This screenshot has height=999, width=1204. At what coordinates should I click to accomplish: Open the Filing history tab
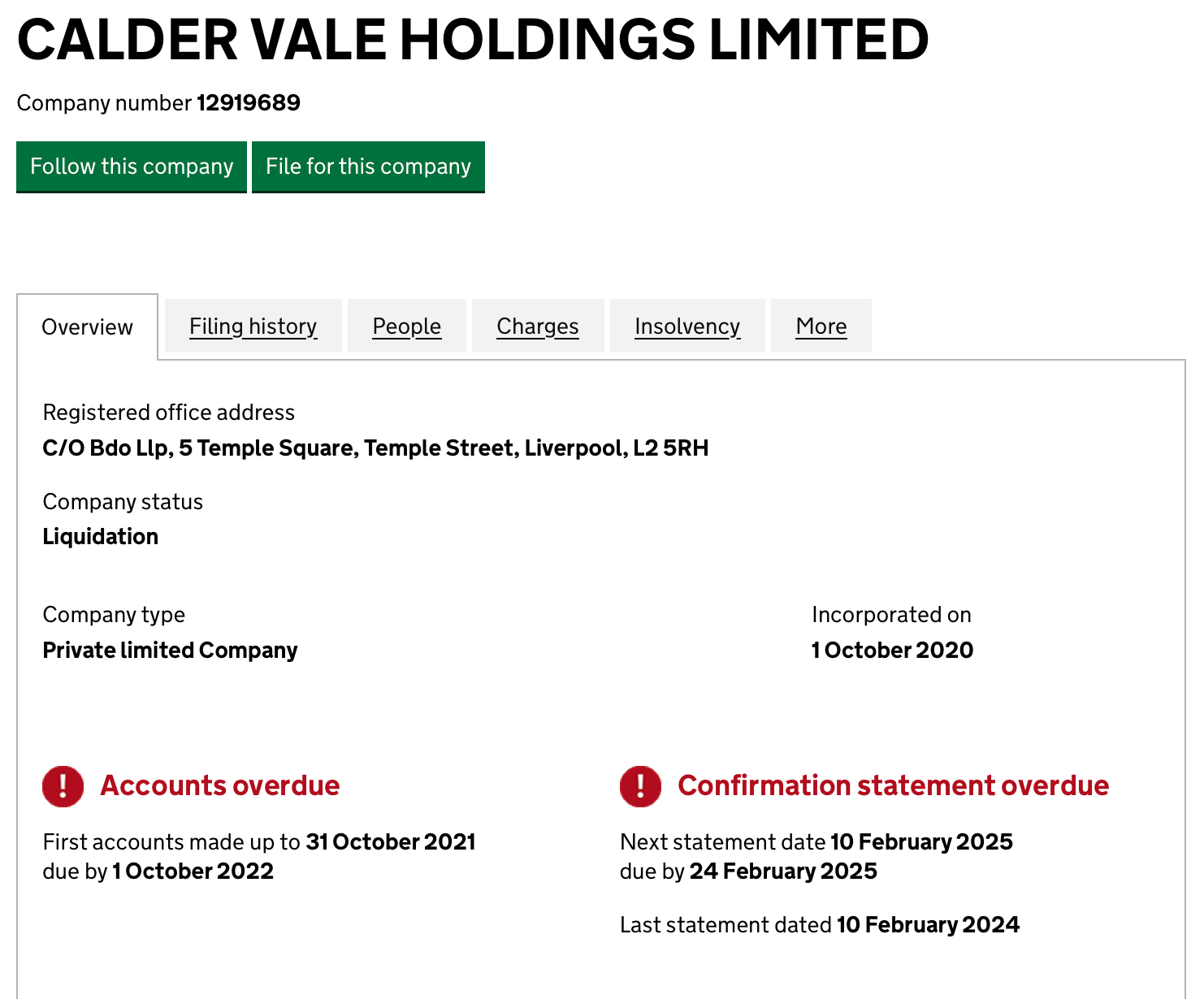(253, 327)
